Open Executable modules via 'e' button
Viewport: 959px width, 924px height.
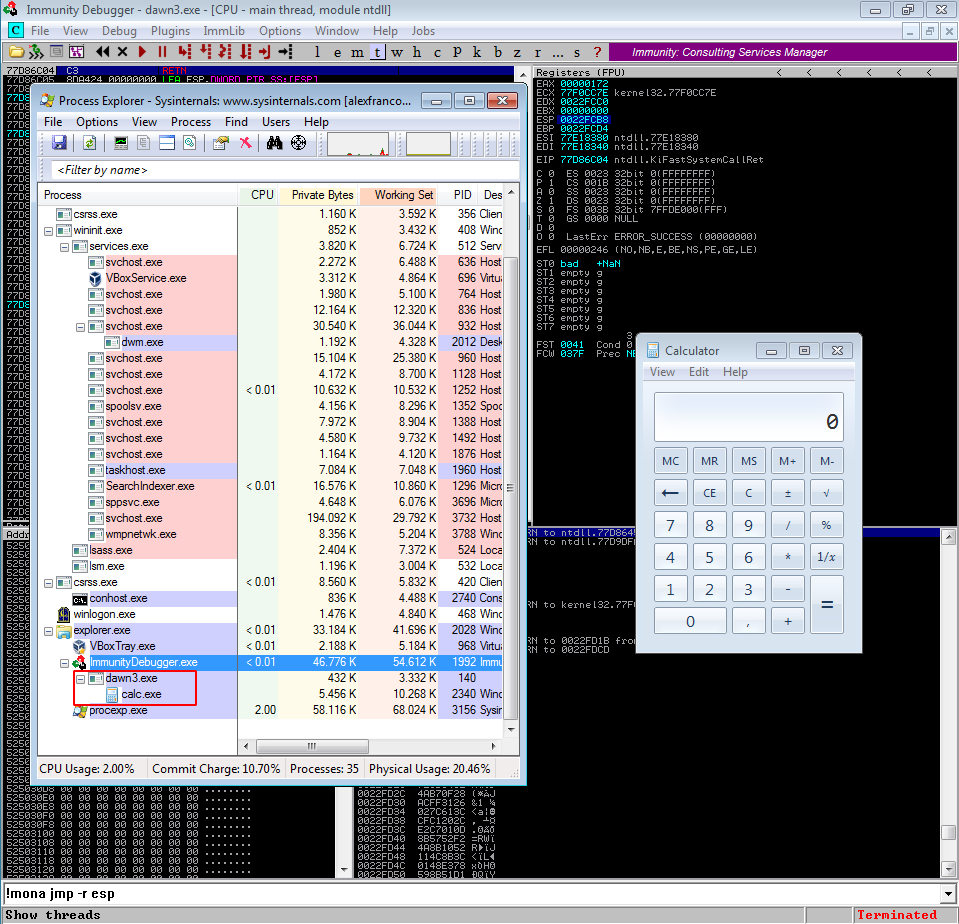pos(337,52)
